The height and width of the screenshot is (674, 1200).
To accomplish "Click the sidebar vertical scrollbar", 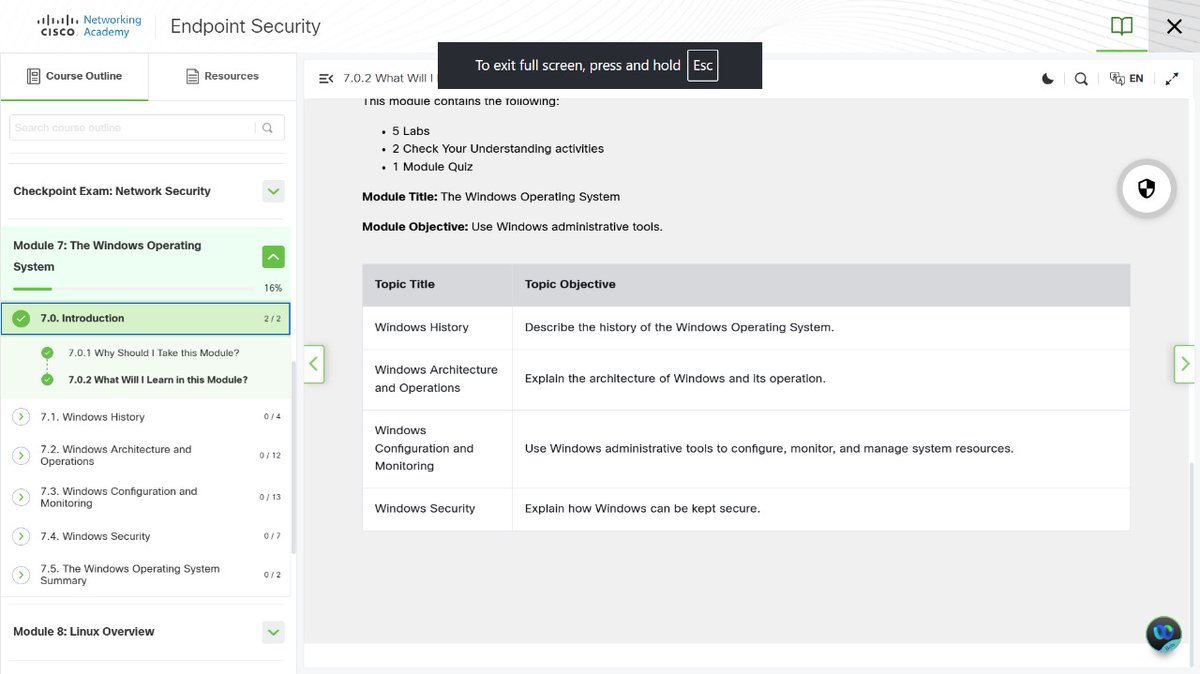I will (293, 458).
